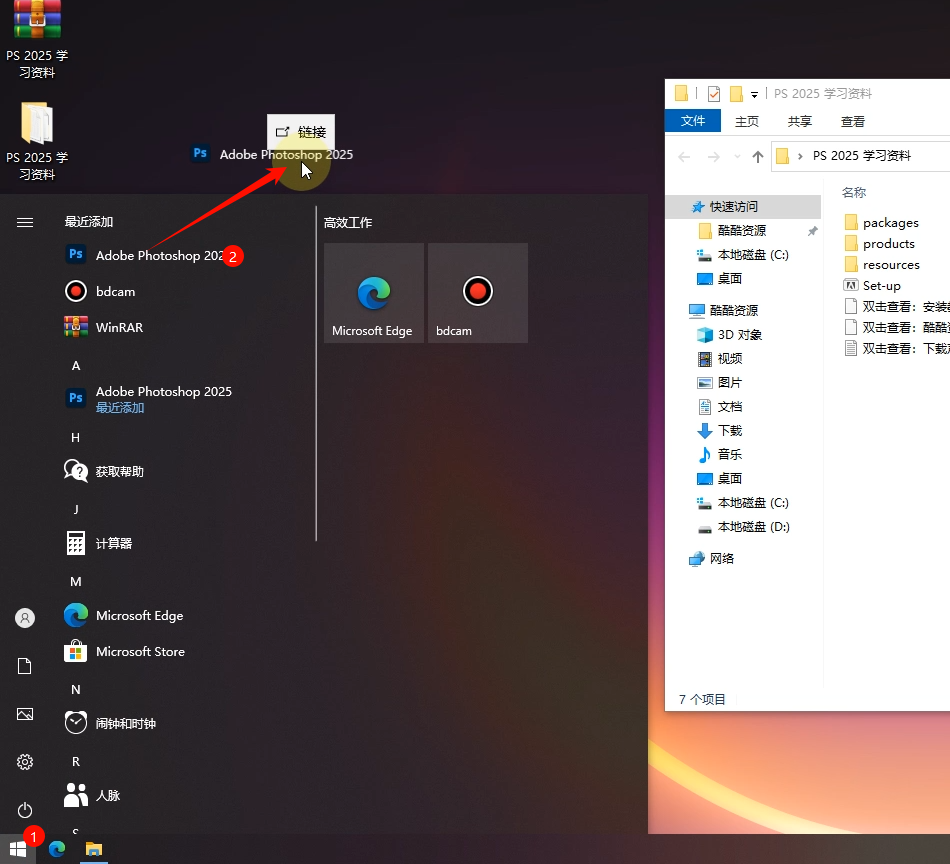The image size is (950, 864).
Task: Click the Start menu power icon
Action: tap(25, 809)
